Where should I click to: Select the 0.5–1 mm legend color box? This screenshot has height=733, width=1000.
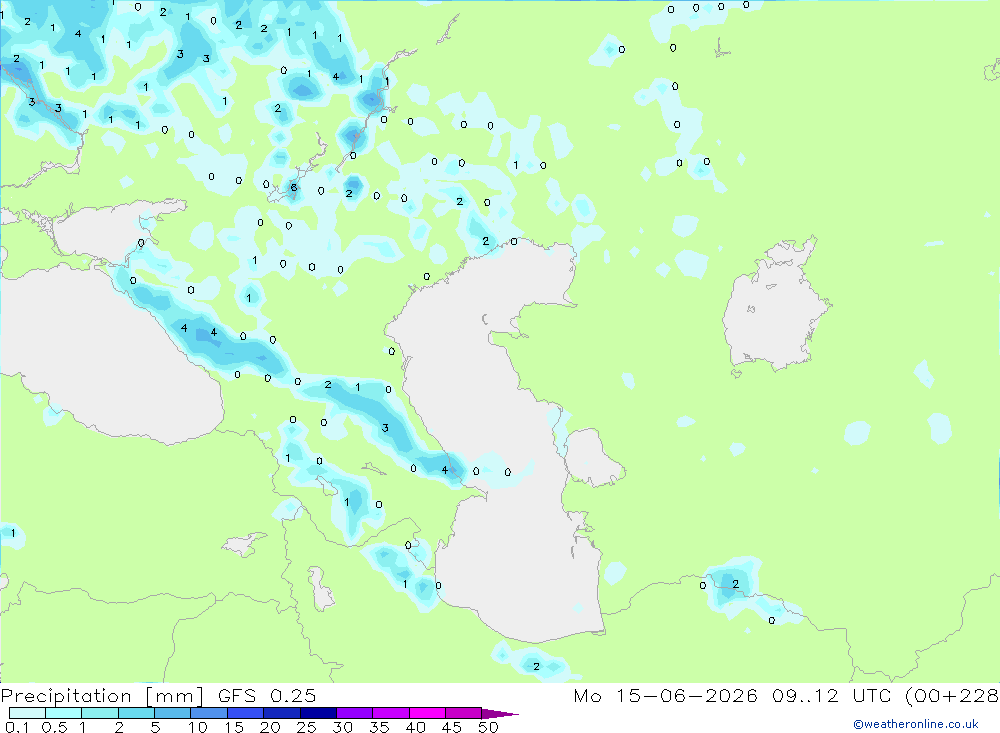coord(64,713)
